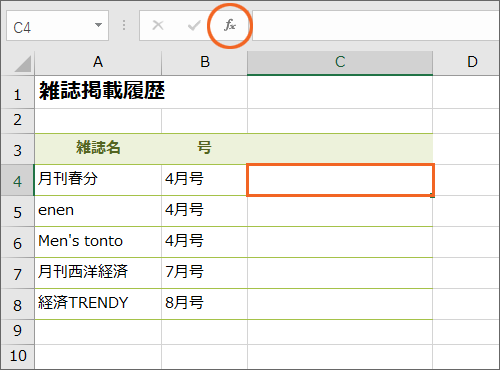Select the 4月号 cell in 月刊春分 row
The image size is (500, 370).
click(205, 180)
